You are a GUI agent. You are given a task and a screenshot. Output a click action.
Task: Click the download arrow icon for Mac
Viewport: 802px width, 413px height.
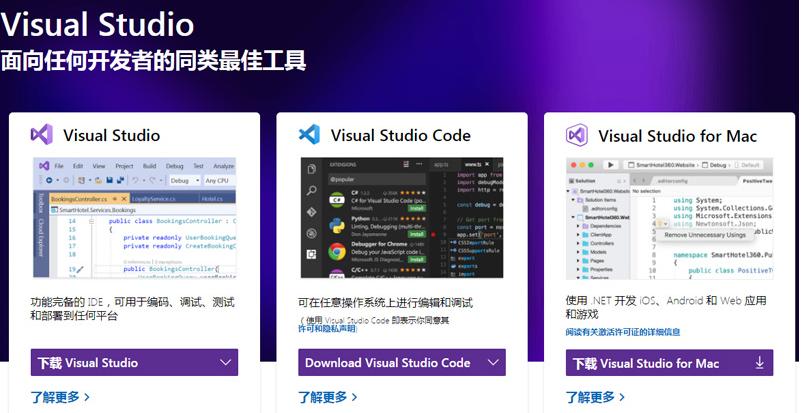point(760,363)
